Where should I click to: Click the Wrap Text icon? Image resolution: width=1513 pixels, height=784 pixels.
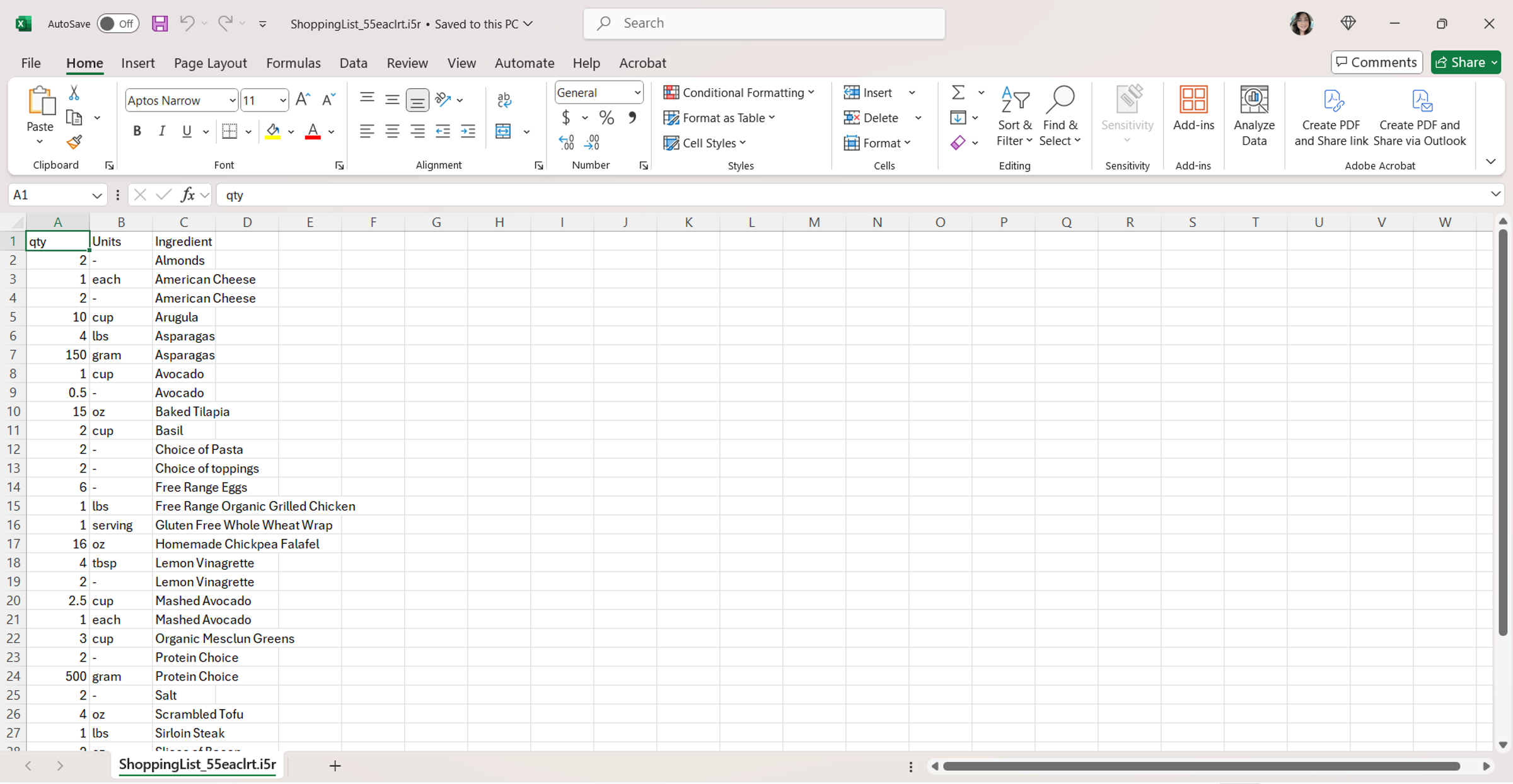click(x=504, y=100)
